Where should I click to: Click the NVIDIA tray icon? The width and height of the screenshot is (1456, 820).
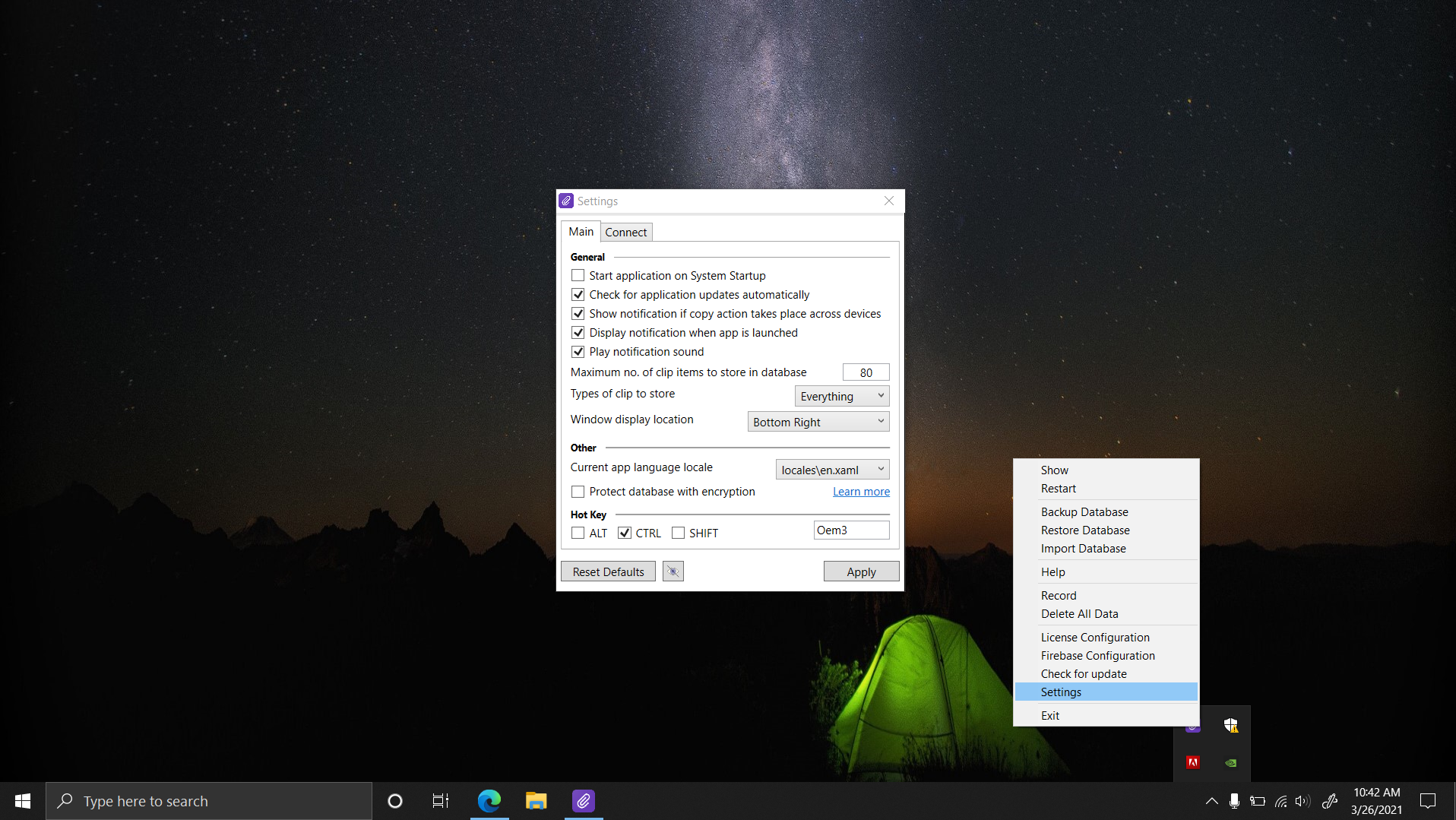[x=1230, y=762]
